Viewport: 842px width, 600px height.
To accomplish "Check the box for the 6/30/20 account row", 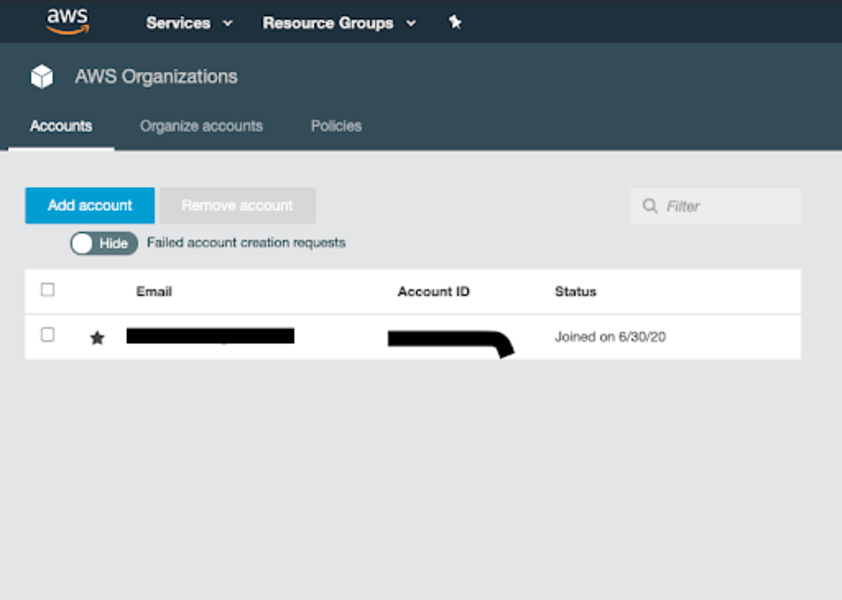I will (48, 335).
